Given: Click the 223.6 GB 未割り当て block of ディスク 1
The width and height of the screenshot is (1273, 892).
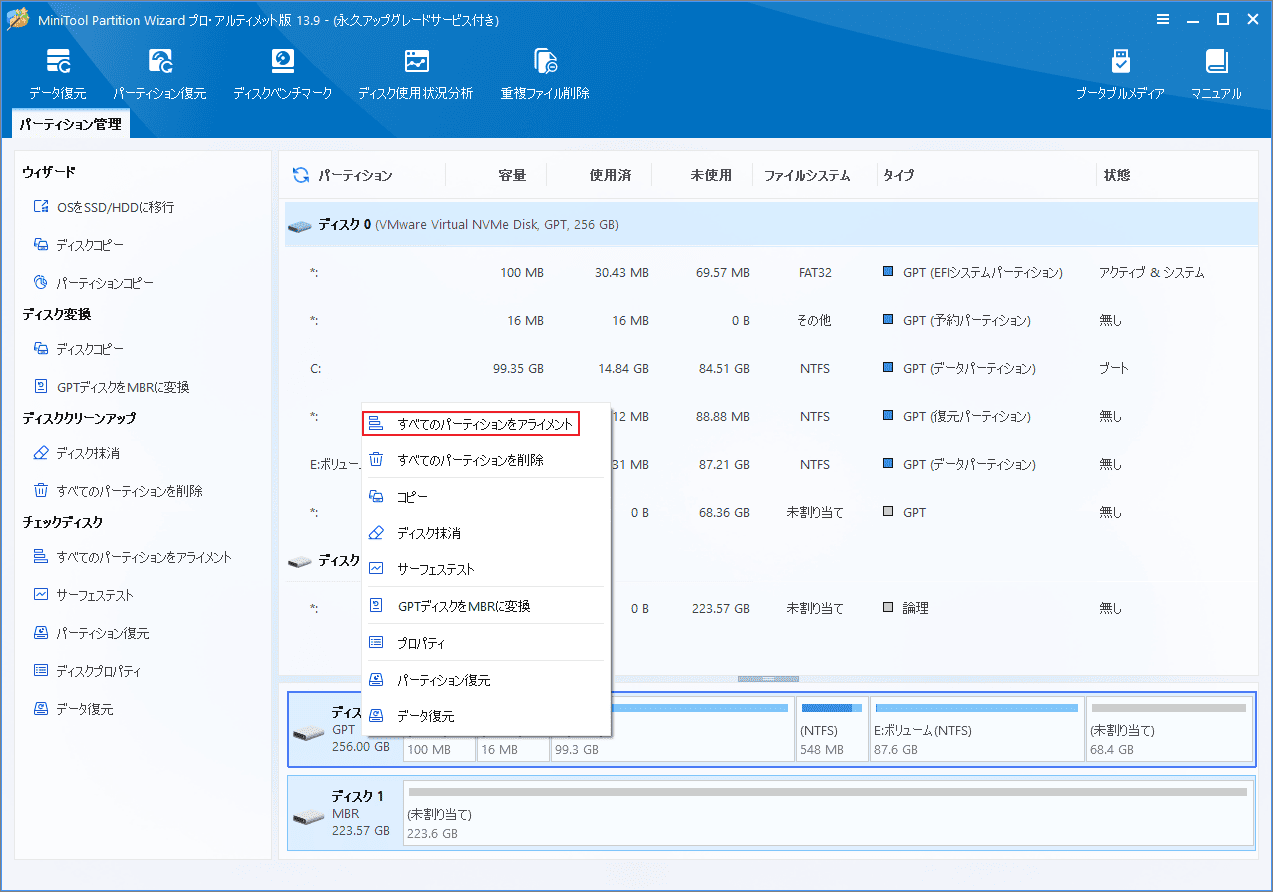Looking at the screenshot, I should [828, 813].
